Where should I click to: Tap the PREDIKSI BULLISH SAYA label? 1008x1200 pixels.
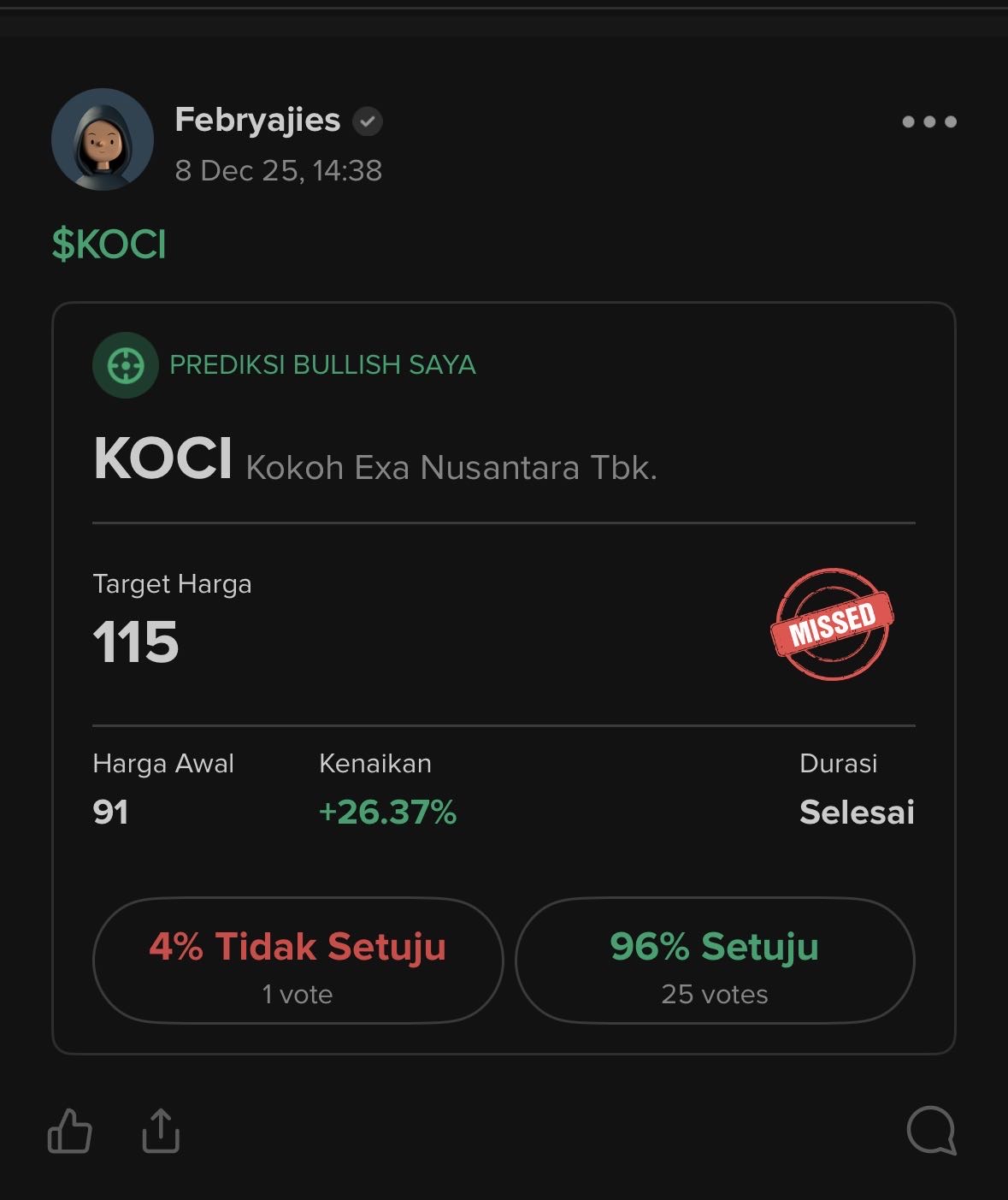coord(322,365)
